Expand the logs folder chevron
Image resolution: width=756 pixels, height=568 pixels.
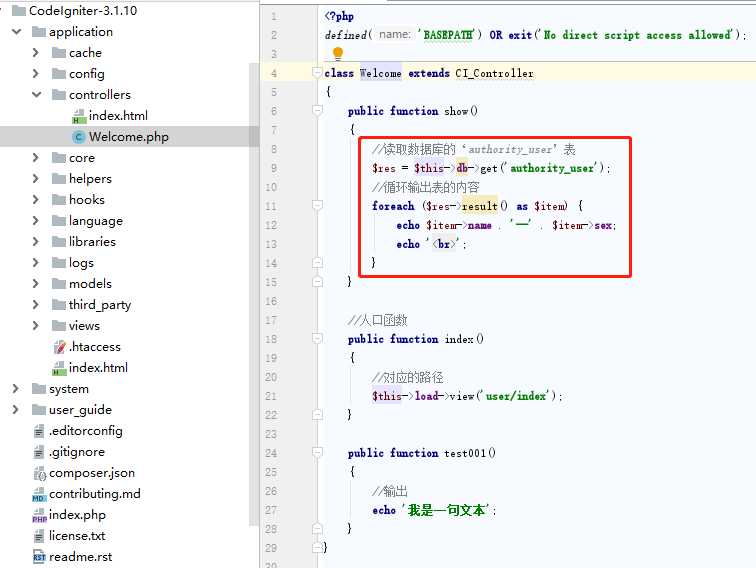point(36,263)
